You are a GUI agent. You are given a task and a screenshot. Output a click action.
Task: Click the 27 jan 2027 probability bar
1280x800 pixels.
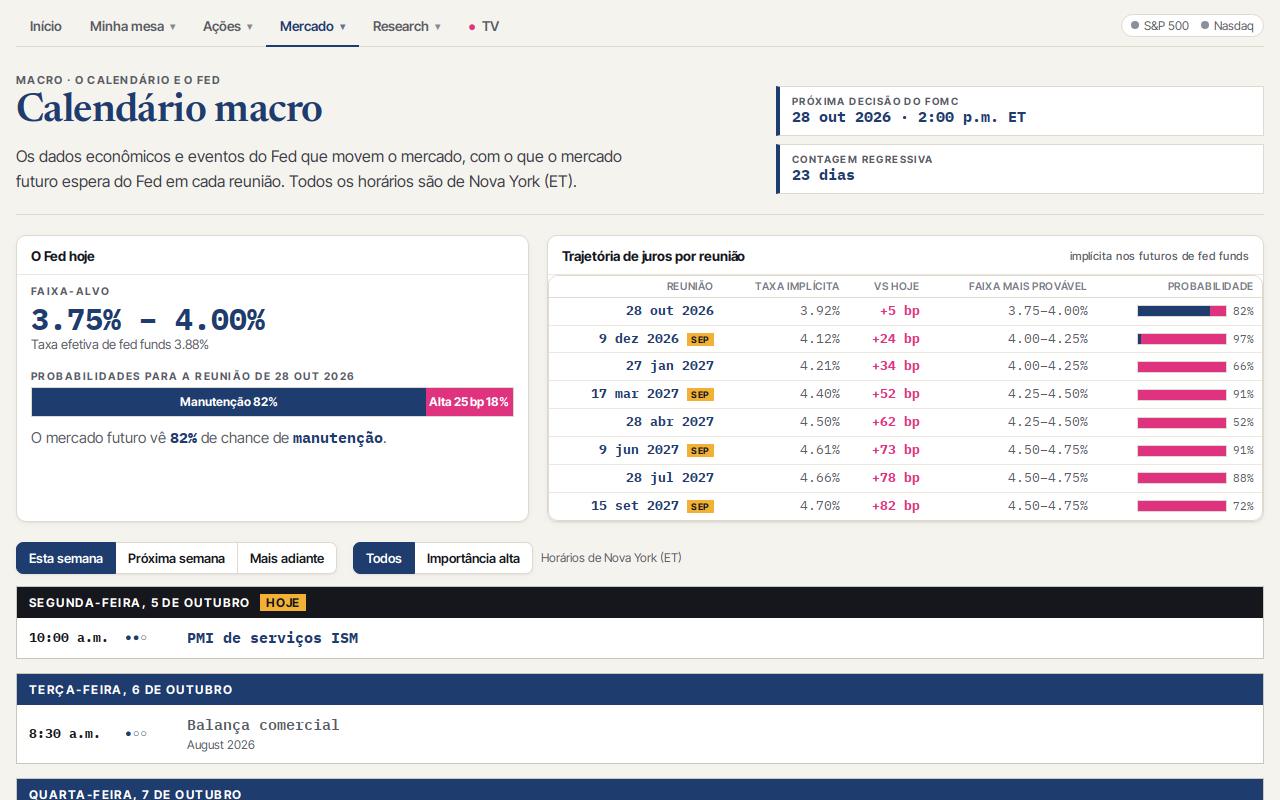click(x=1181, y=367)
